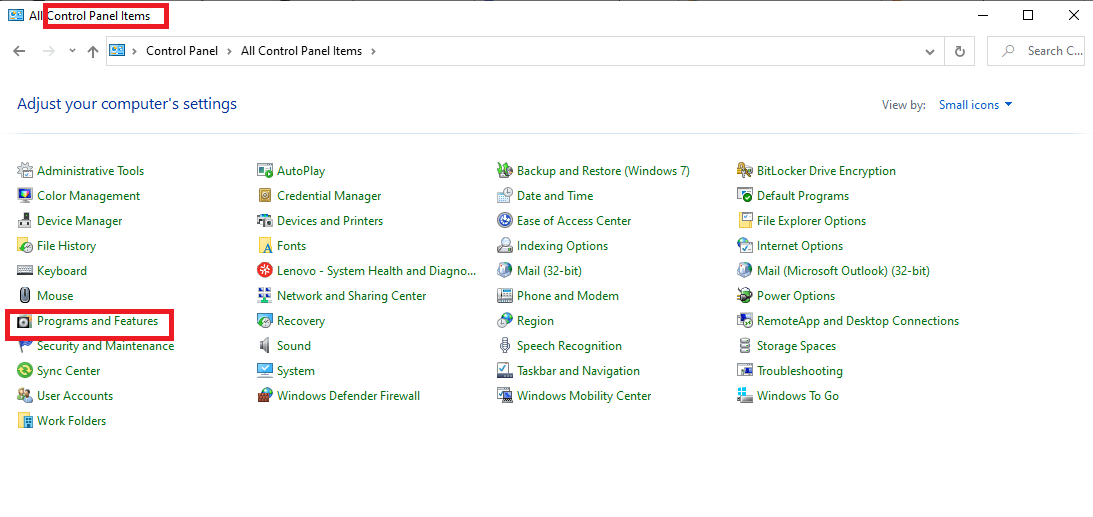Open the Fonts icon

coord(265,246)
